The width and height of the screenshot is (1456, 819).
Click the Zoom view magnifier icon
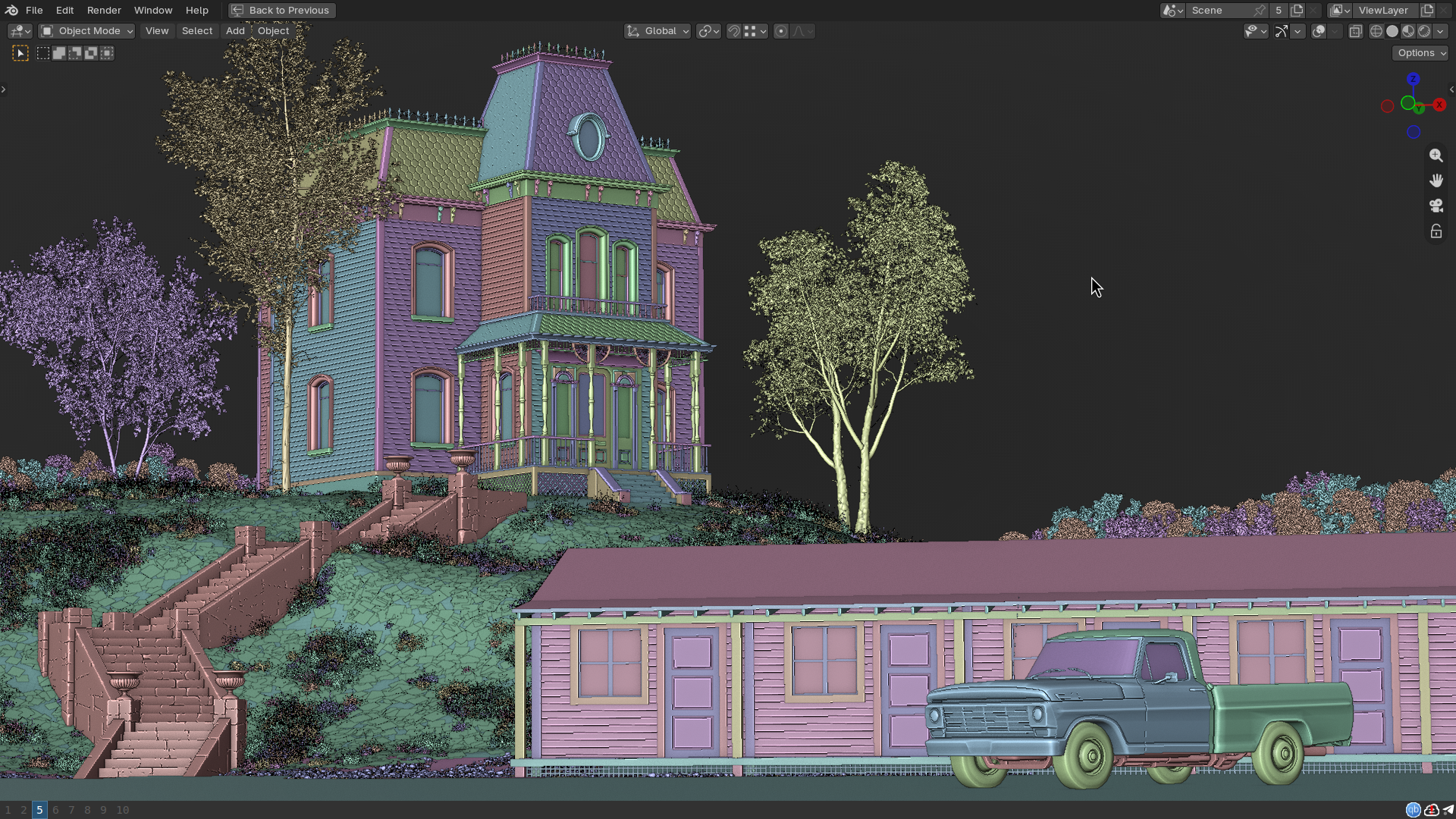point(1436,155)
